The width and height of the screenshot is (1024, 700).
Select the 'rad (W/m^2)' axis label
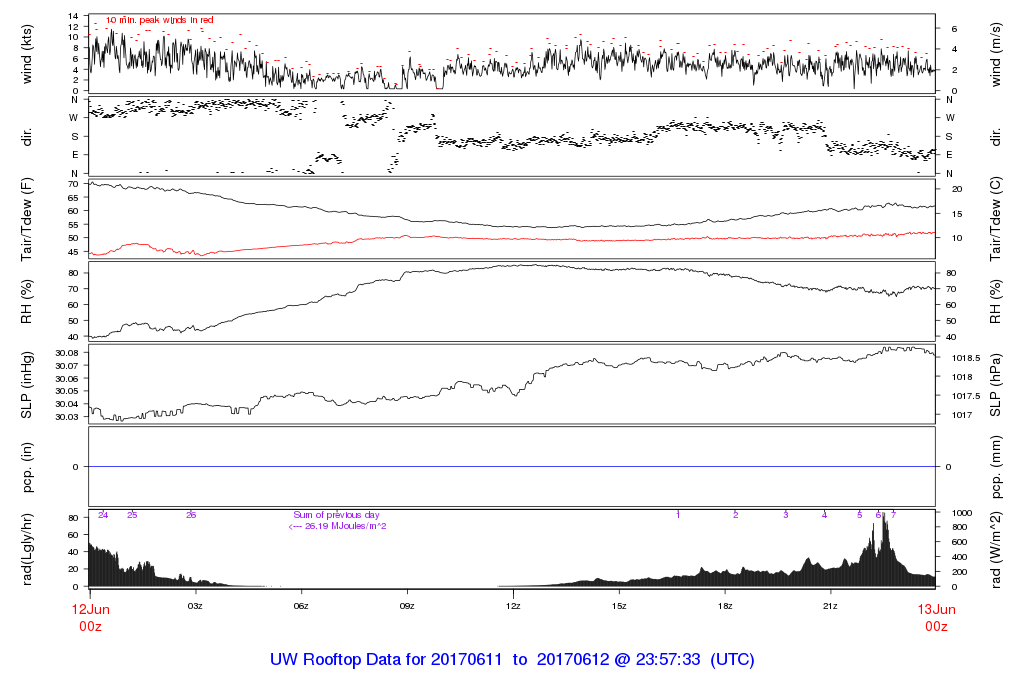(x=995, y=550)
